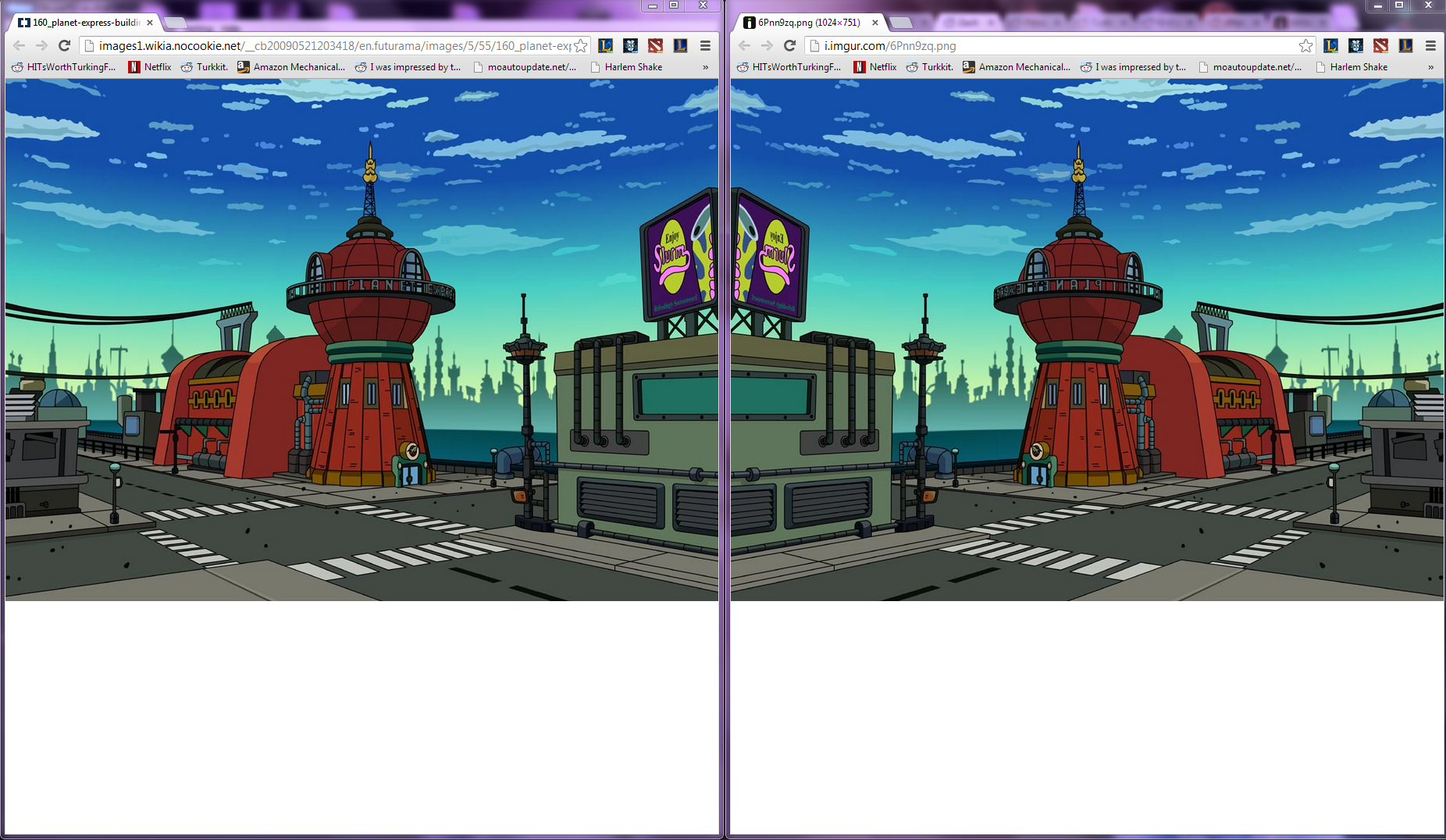1446x840 pixels.
Task: Open Amazon Mechanical... bookmark in wikia window
Action: click(291, 67)
